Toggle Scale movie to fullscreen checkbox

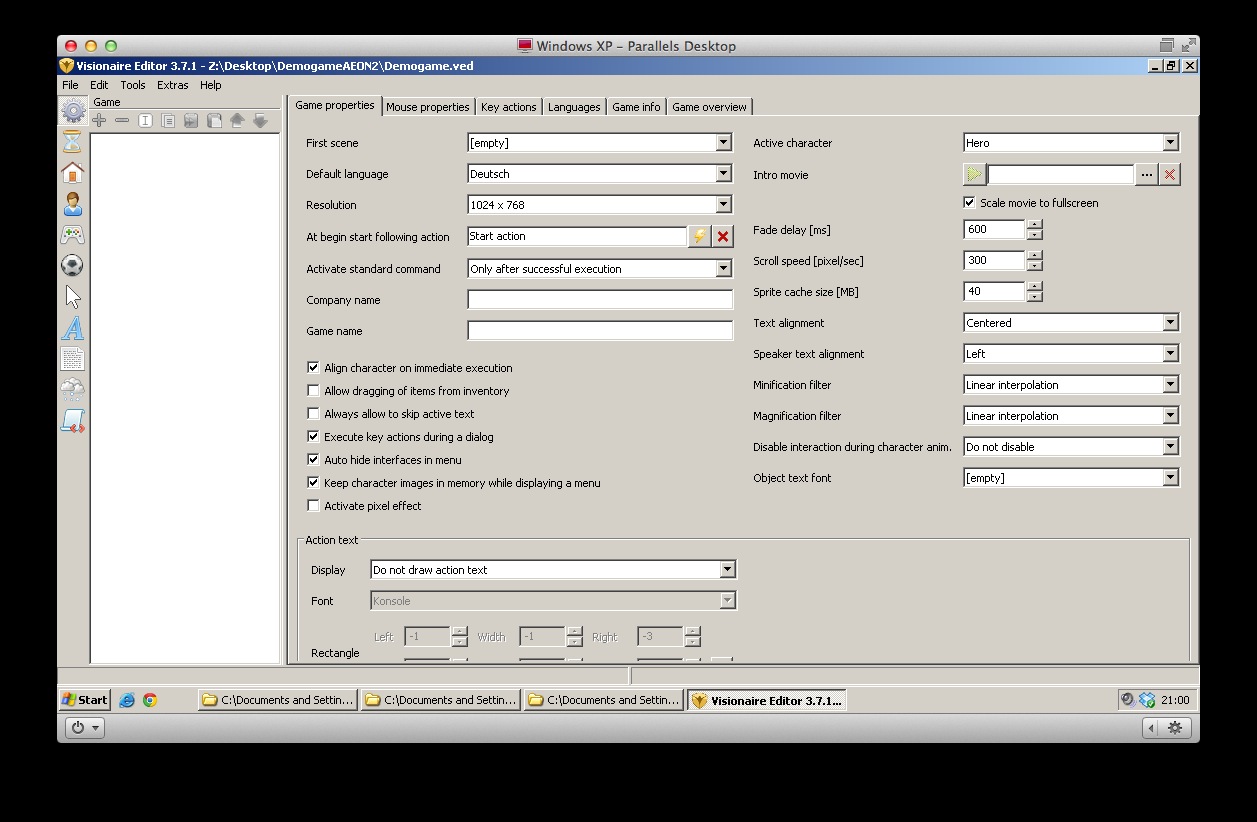pos(969,202)
